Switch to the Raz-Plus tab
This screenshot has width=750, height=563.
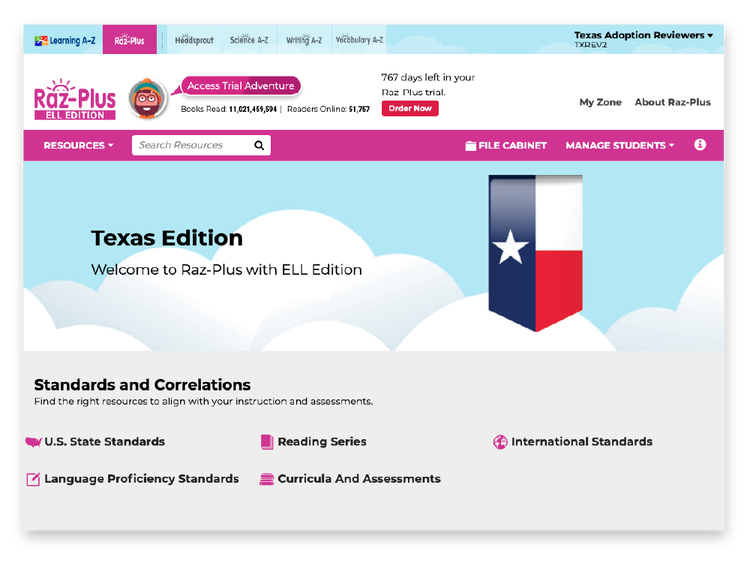click(130, 40)
